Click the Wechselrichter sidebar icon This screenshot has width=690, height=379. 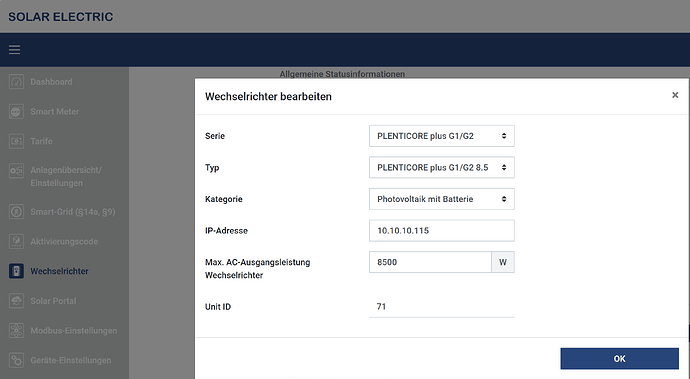pos(16,271)
